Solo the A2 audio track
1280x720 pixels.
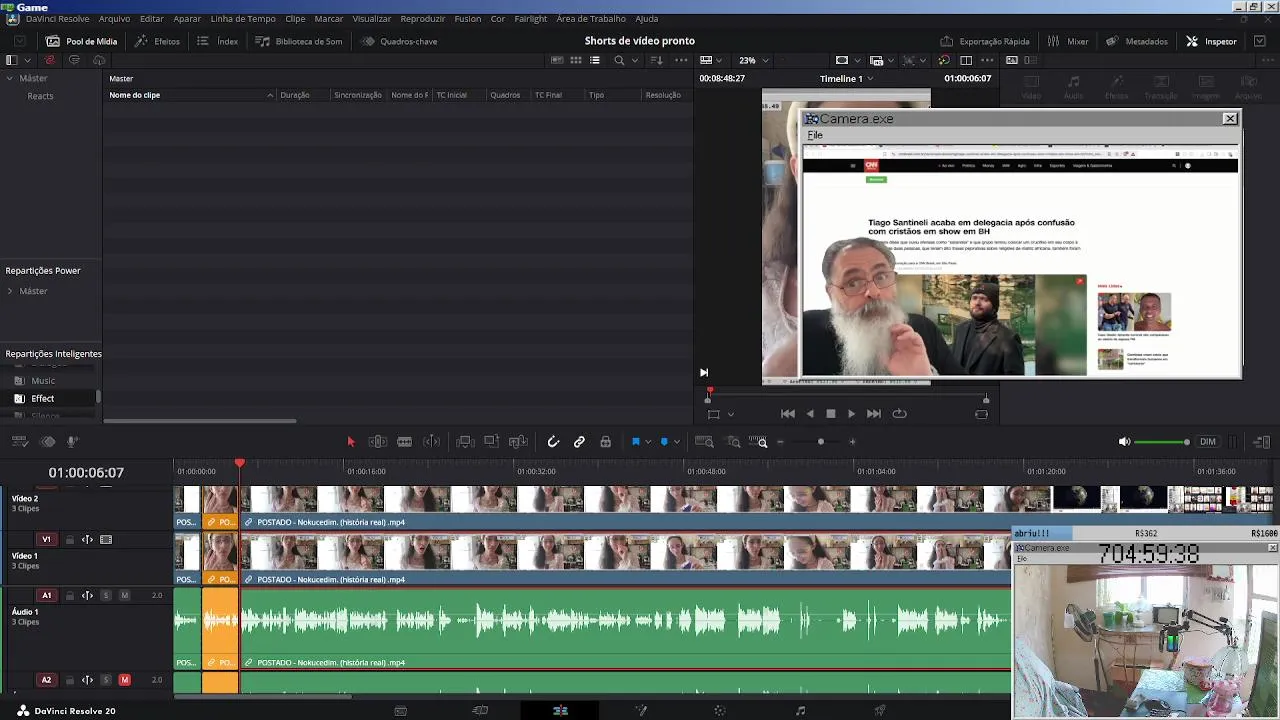point(106,680)
